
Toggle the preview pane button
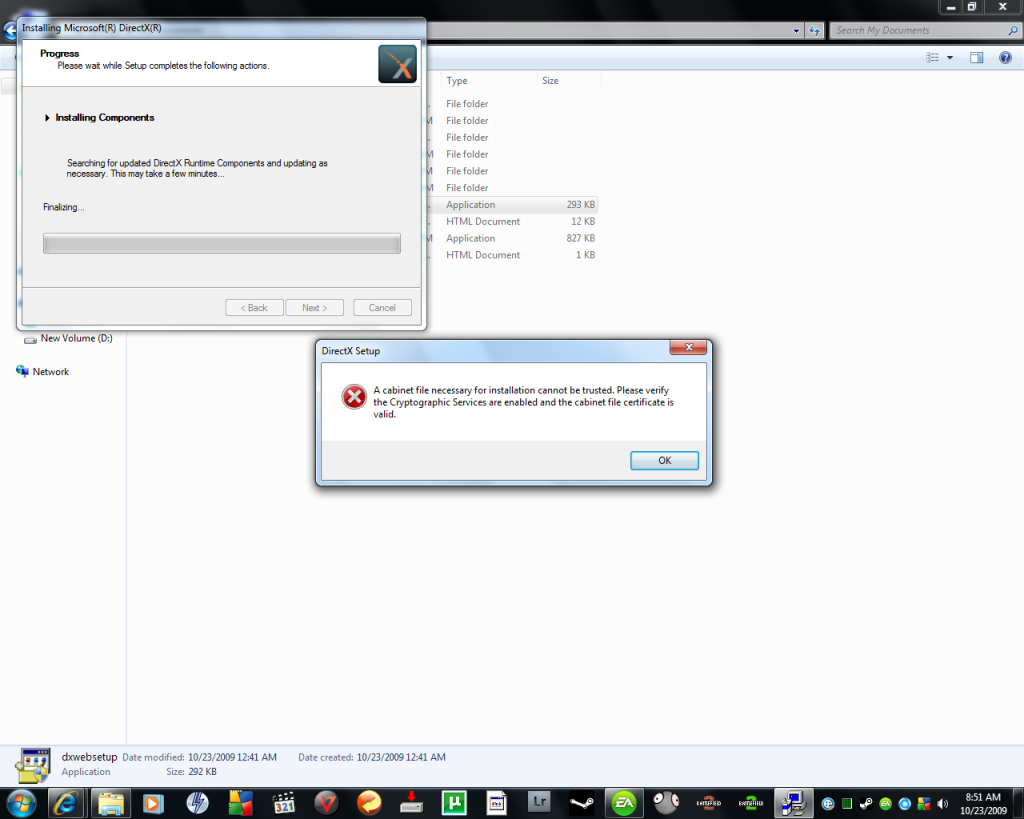pyautogui.click(x=976, y=57)
